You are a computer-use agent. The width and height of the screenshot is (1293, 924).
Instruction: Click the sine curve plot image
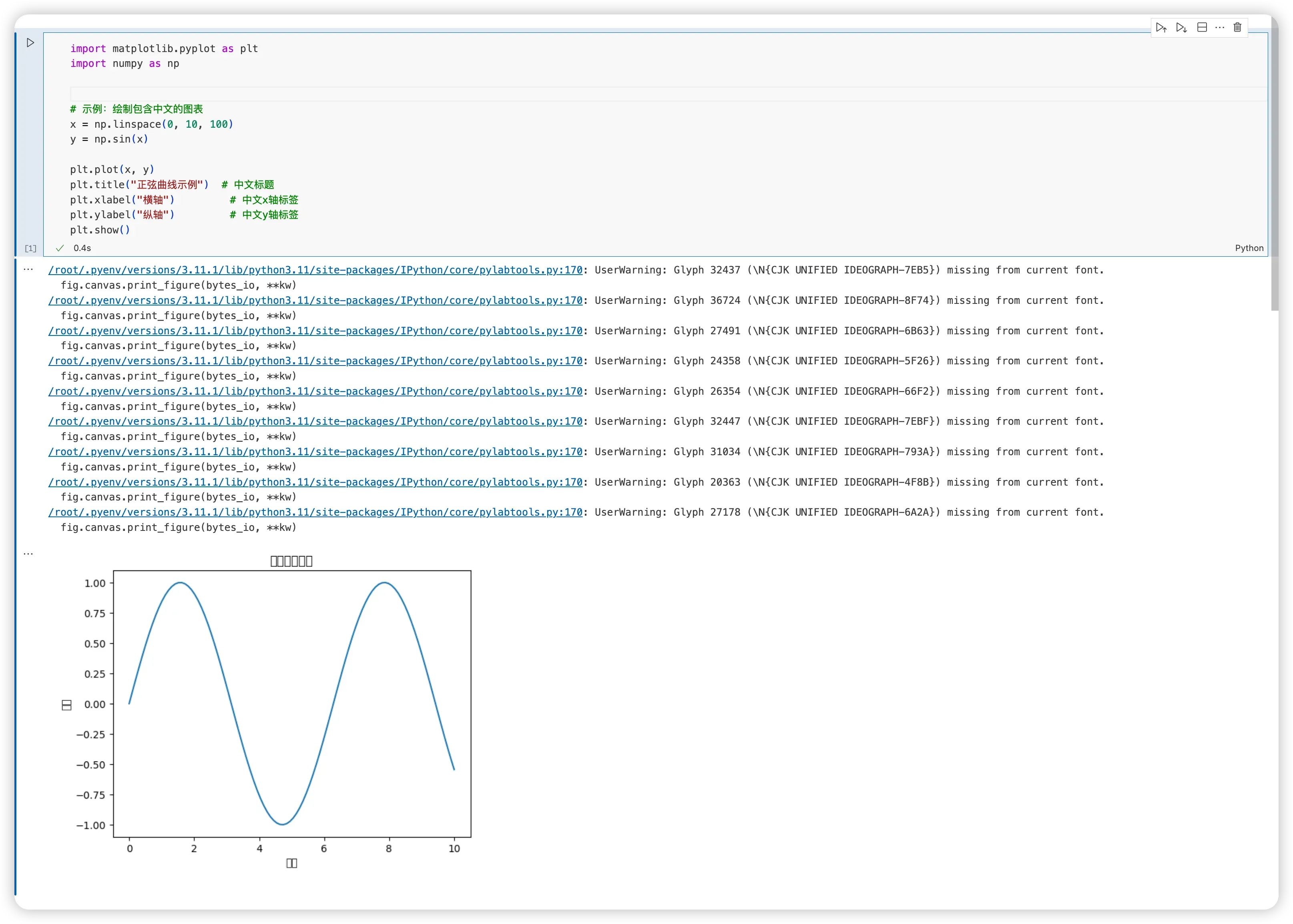pyautogui.click(x=291, y=704)
